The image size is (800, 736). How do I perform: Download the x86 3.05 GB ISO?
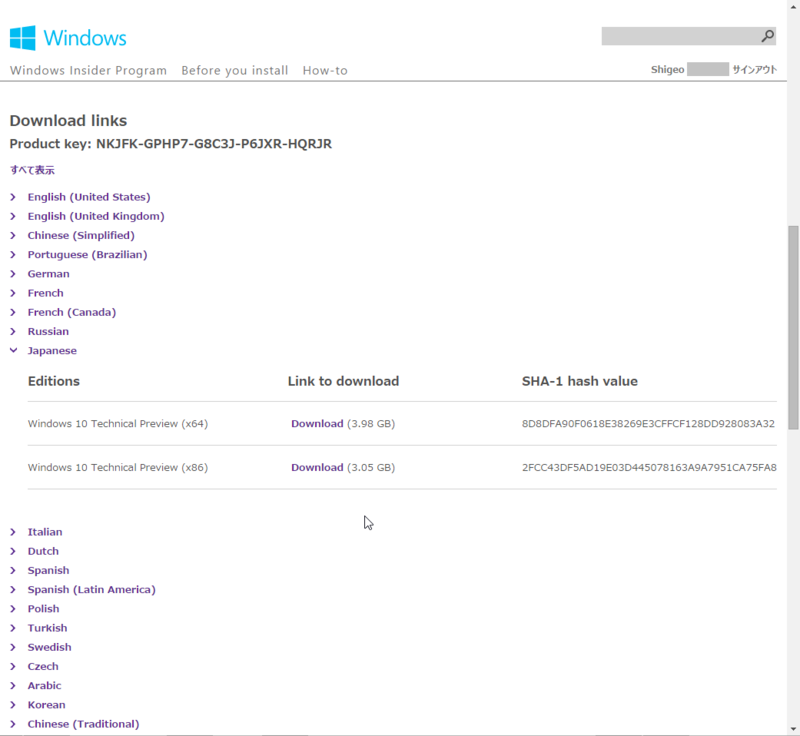(317, 468)
